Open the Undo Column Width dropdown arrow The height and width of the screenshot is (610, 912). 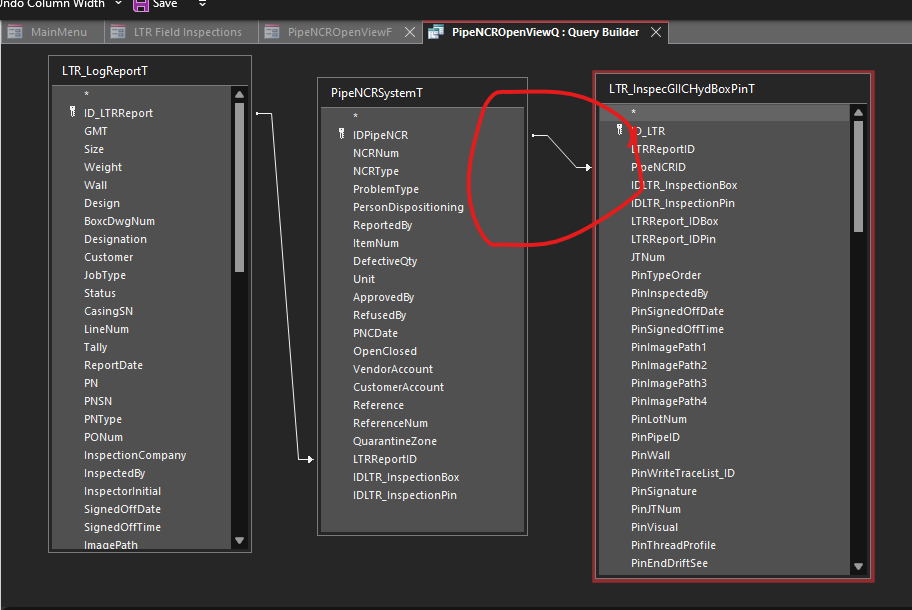tap(119, 4)
